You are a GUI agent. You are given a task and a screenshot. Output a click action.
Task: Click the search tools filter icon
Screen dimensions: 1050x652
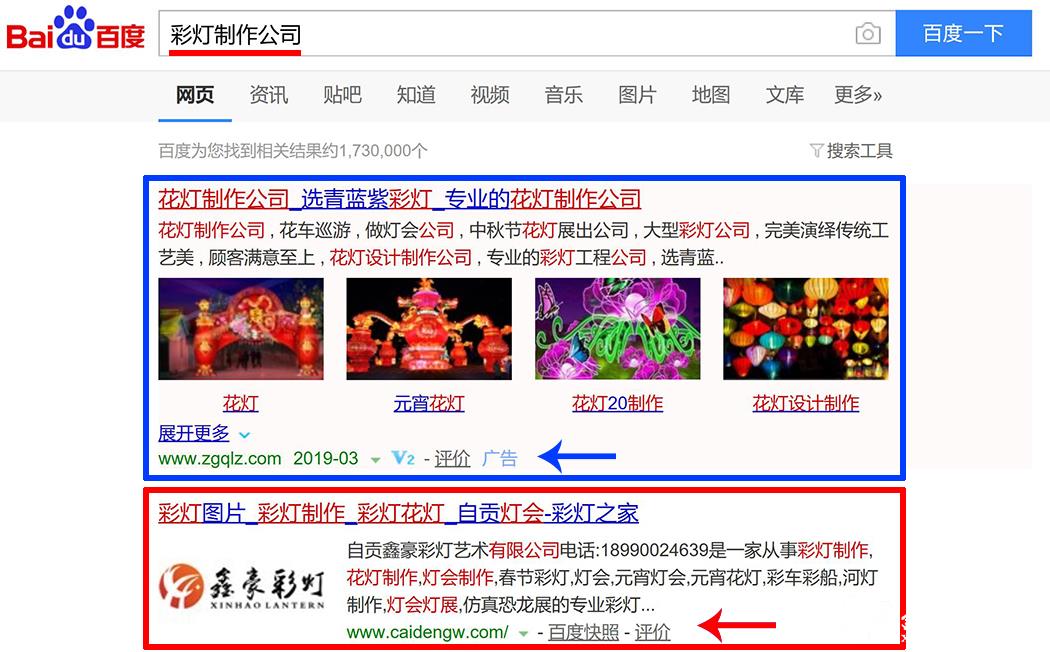click(x=816, y=151)
